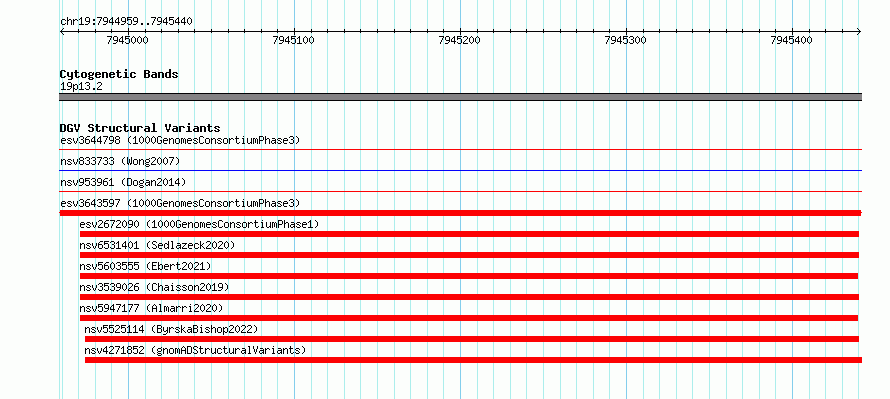This screenshot has height=399, width=890.
Task: Select the thin red nsv953961 variant line
Action: (460, 192)
